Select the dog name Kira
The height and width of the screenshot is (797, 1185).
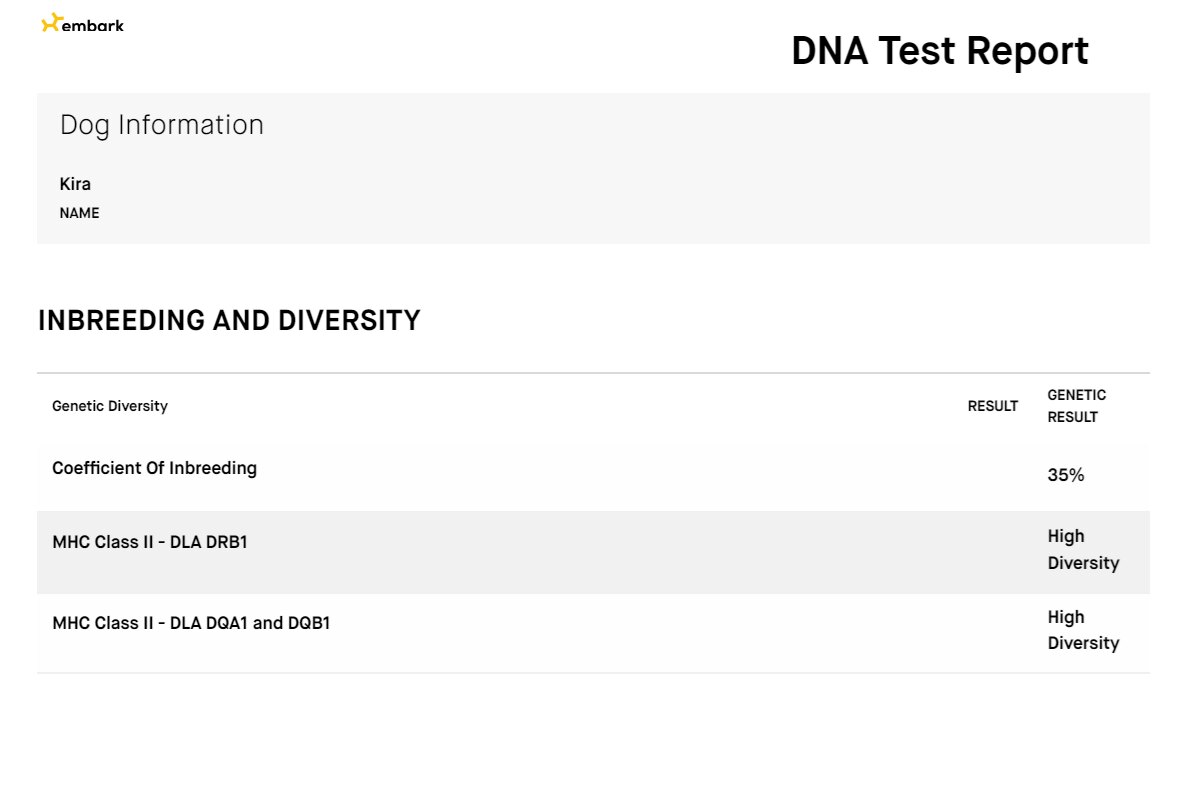click(x=75, y=184)
